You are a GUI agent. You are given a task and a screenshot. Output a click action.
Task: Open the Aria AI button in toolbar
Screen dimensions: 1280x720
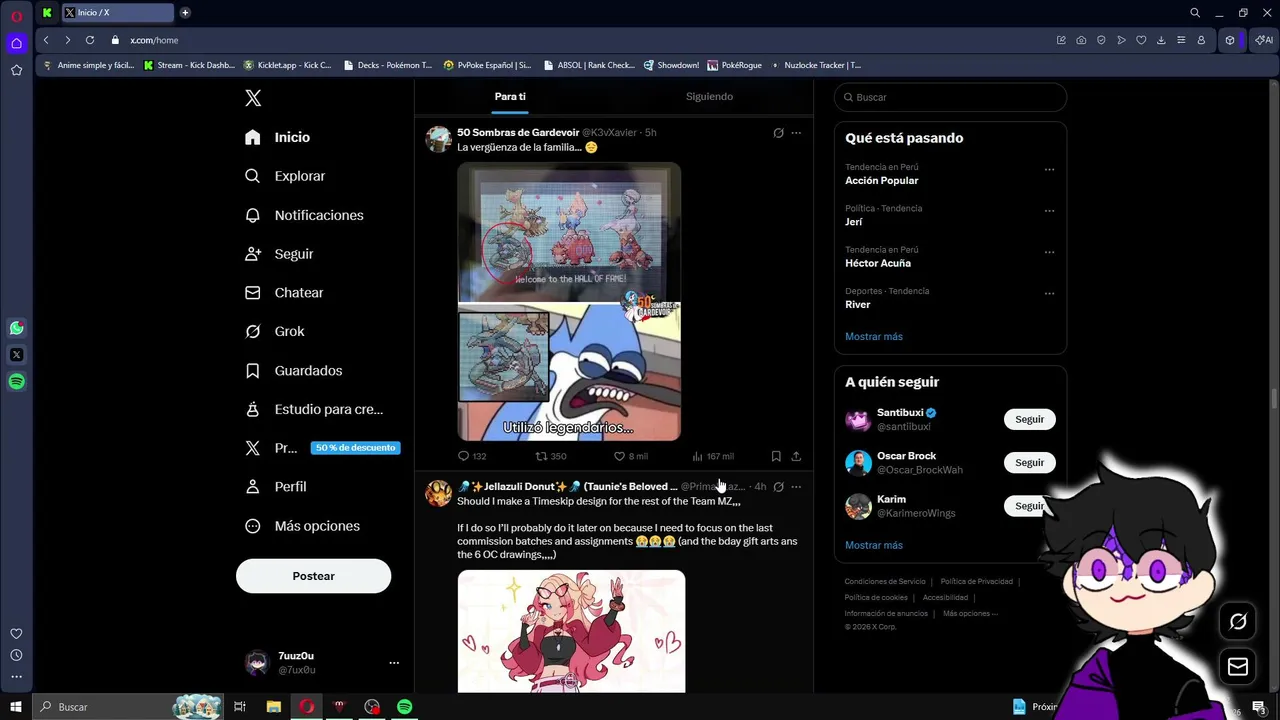1263,40
